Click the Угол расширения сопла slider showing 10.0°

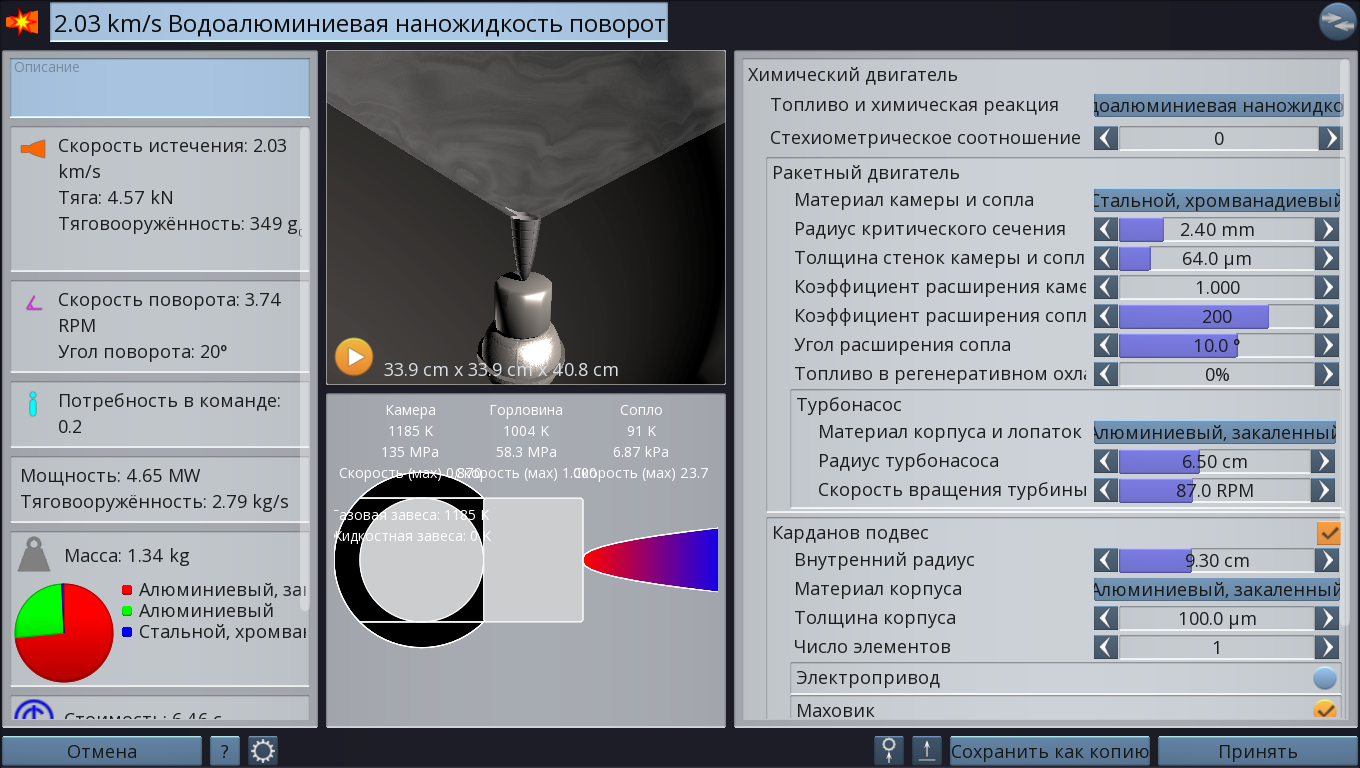pos(1216,346)
